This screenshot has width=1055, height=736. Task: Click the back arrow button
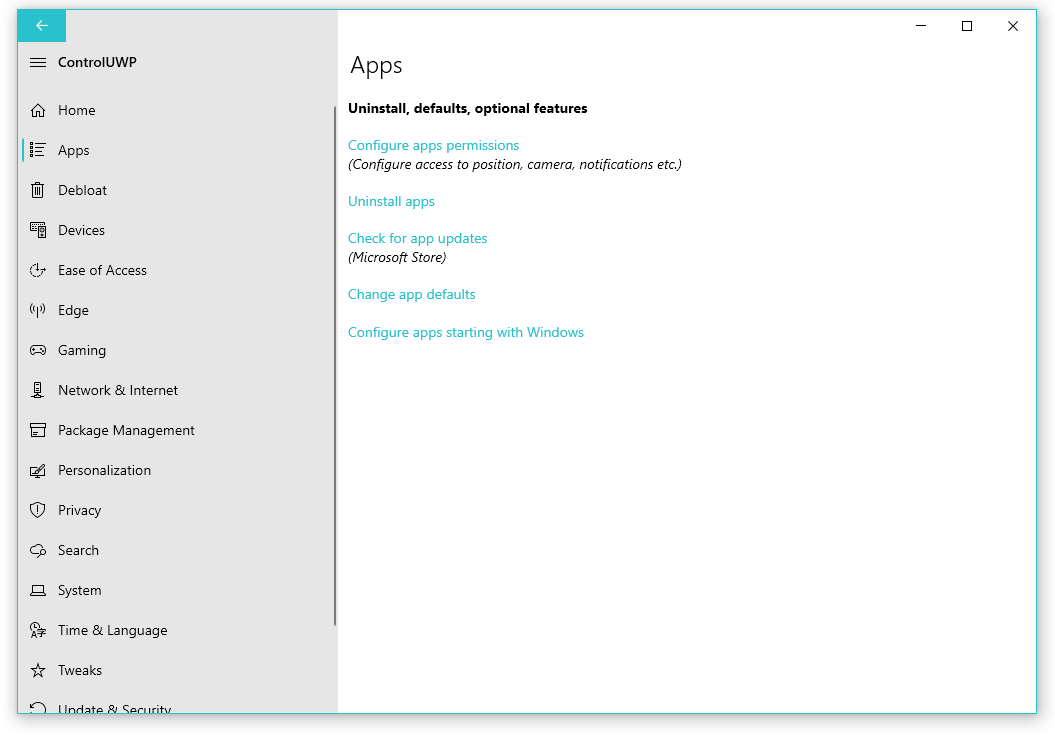42,26
